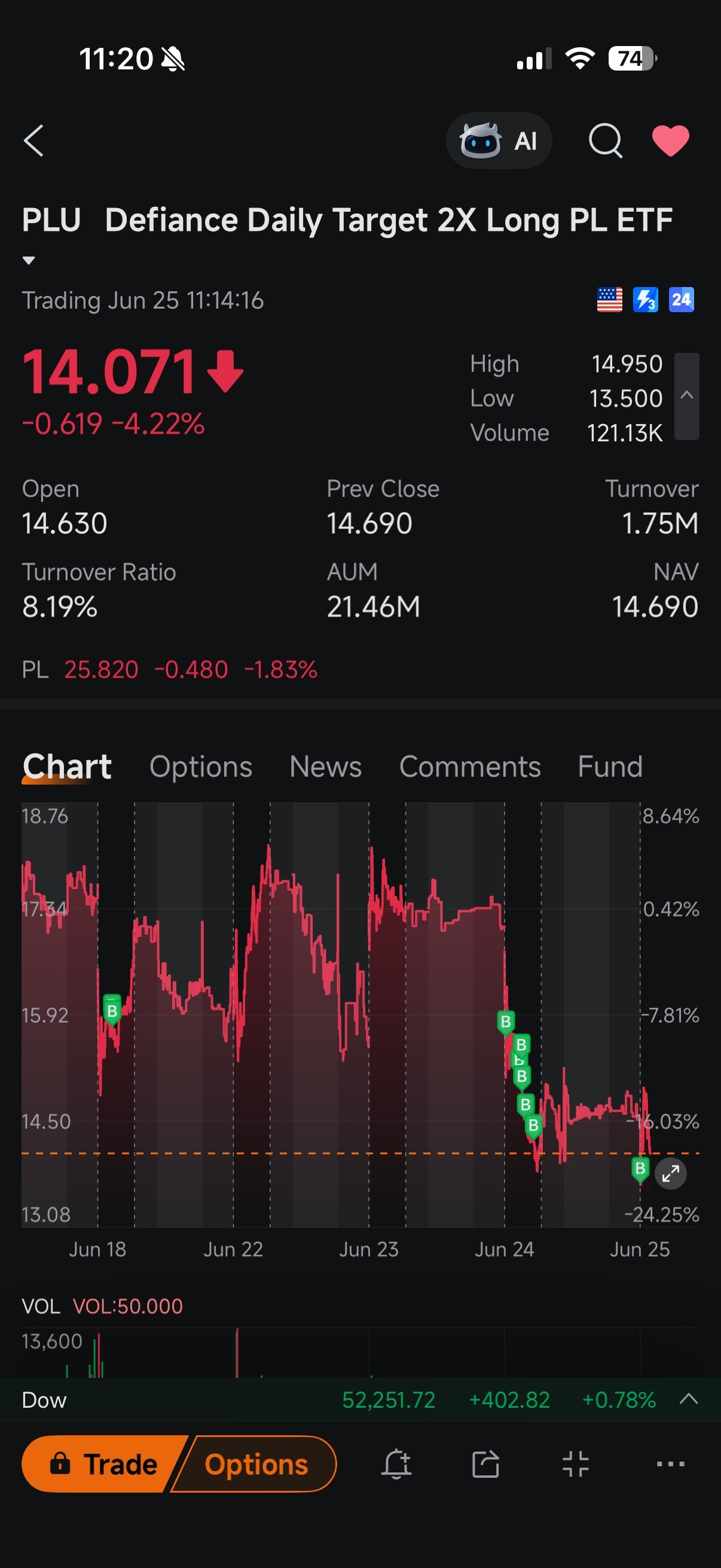The width and height of the screenshot is (721, 1568).
Task: Toggle the pink heart favorite icon
Action: [x=671, y=141]
